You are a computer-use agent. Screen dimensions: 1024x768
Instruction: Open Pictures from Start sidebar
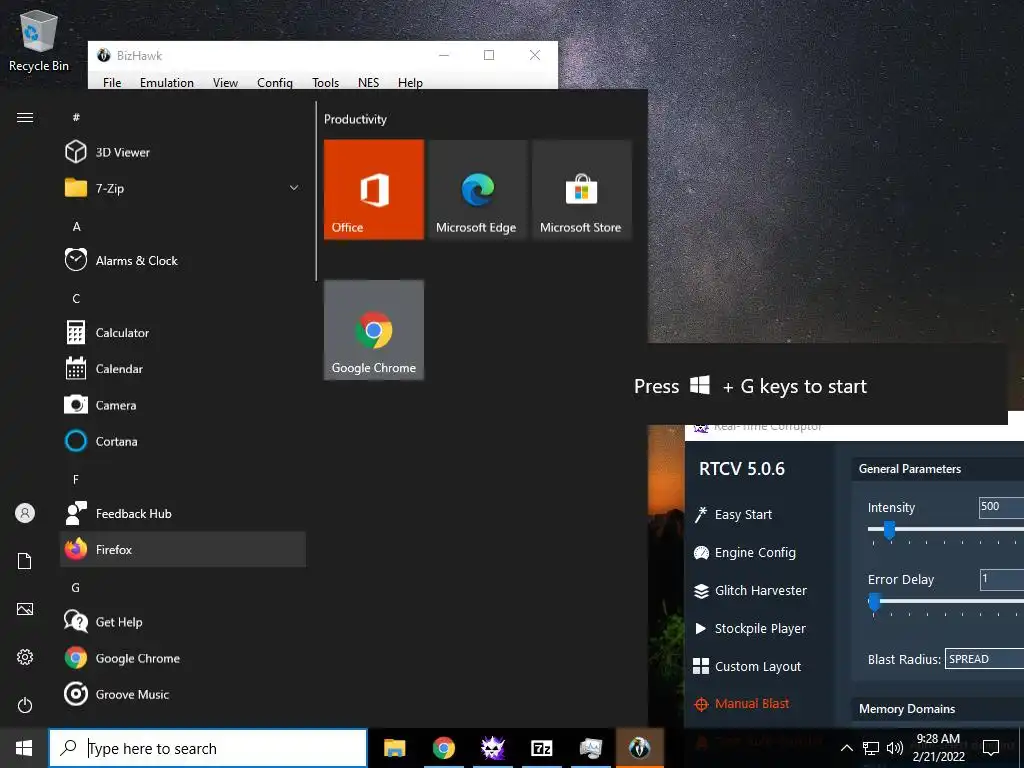point(25,609)
